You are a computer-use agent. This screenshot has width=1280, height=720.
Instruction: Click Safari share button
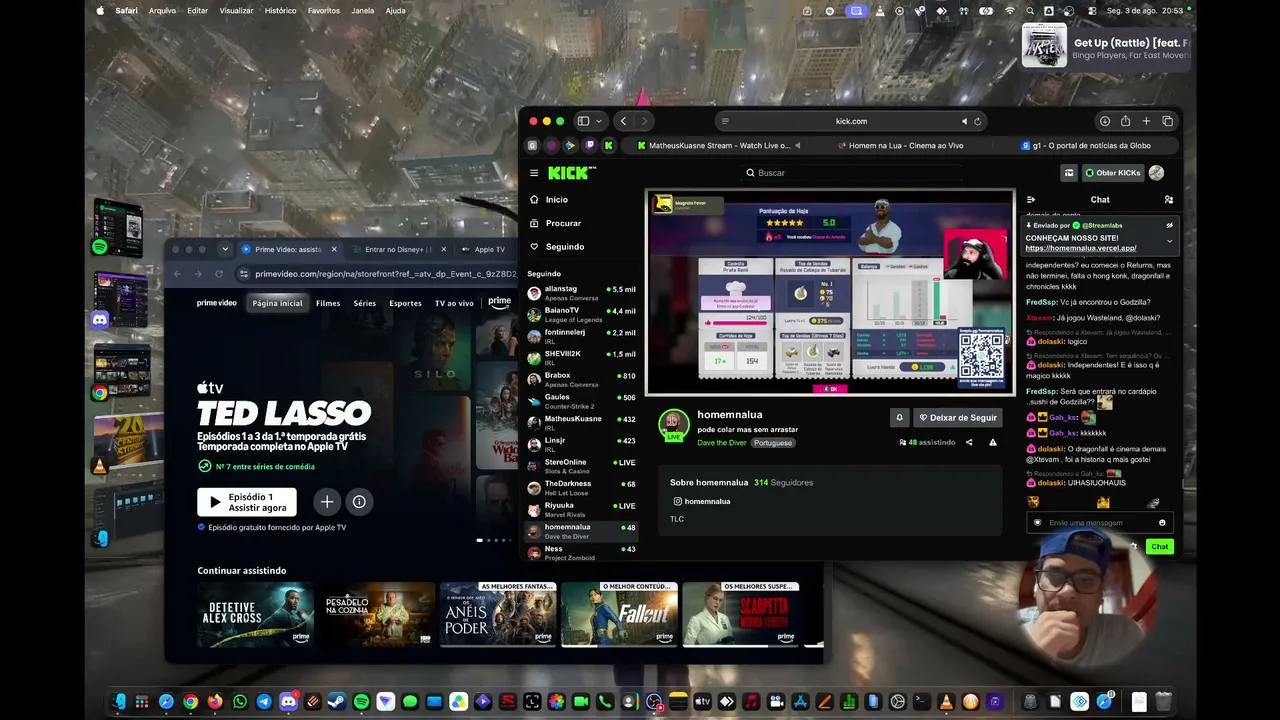coord(1125,121)
